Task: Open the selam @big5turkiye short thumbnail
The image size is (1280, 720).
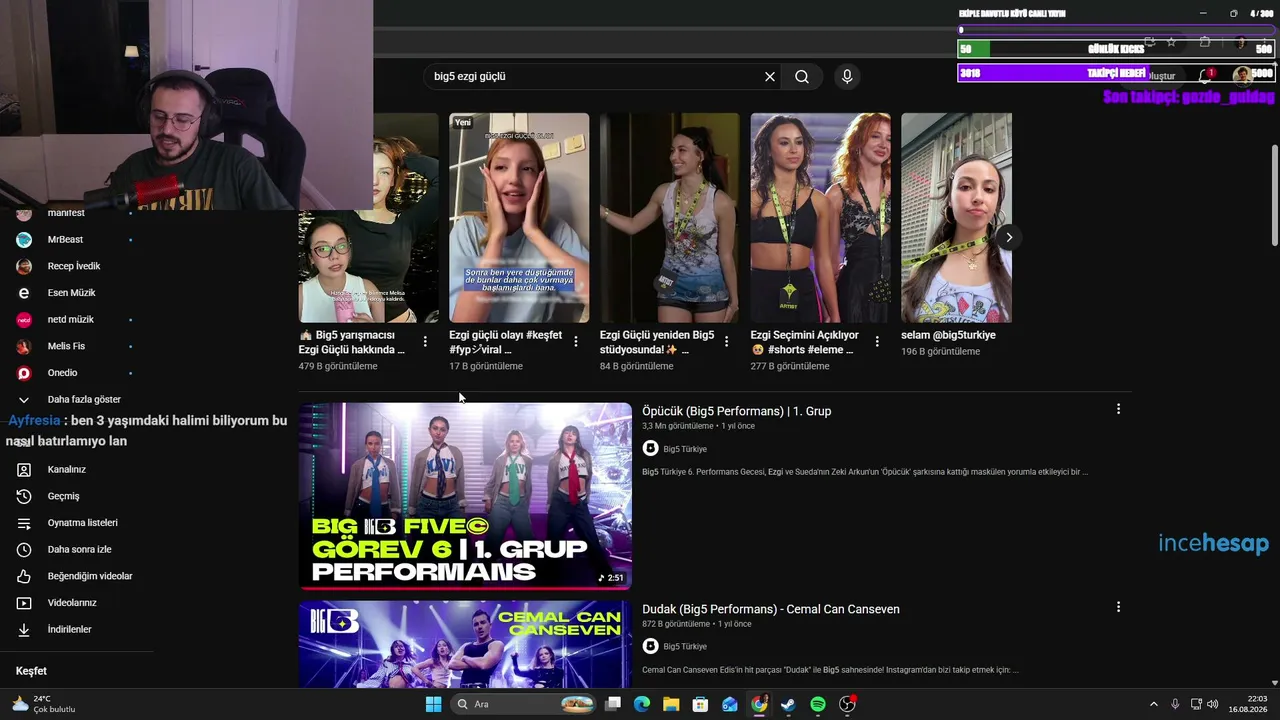Action: [x=956, y=218]
